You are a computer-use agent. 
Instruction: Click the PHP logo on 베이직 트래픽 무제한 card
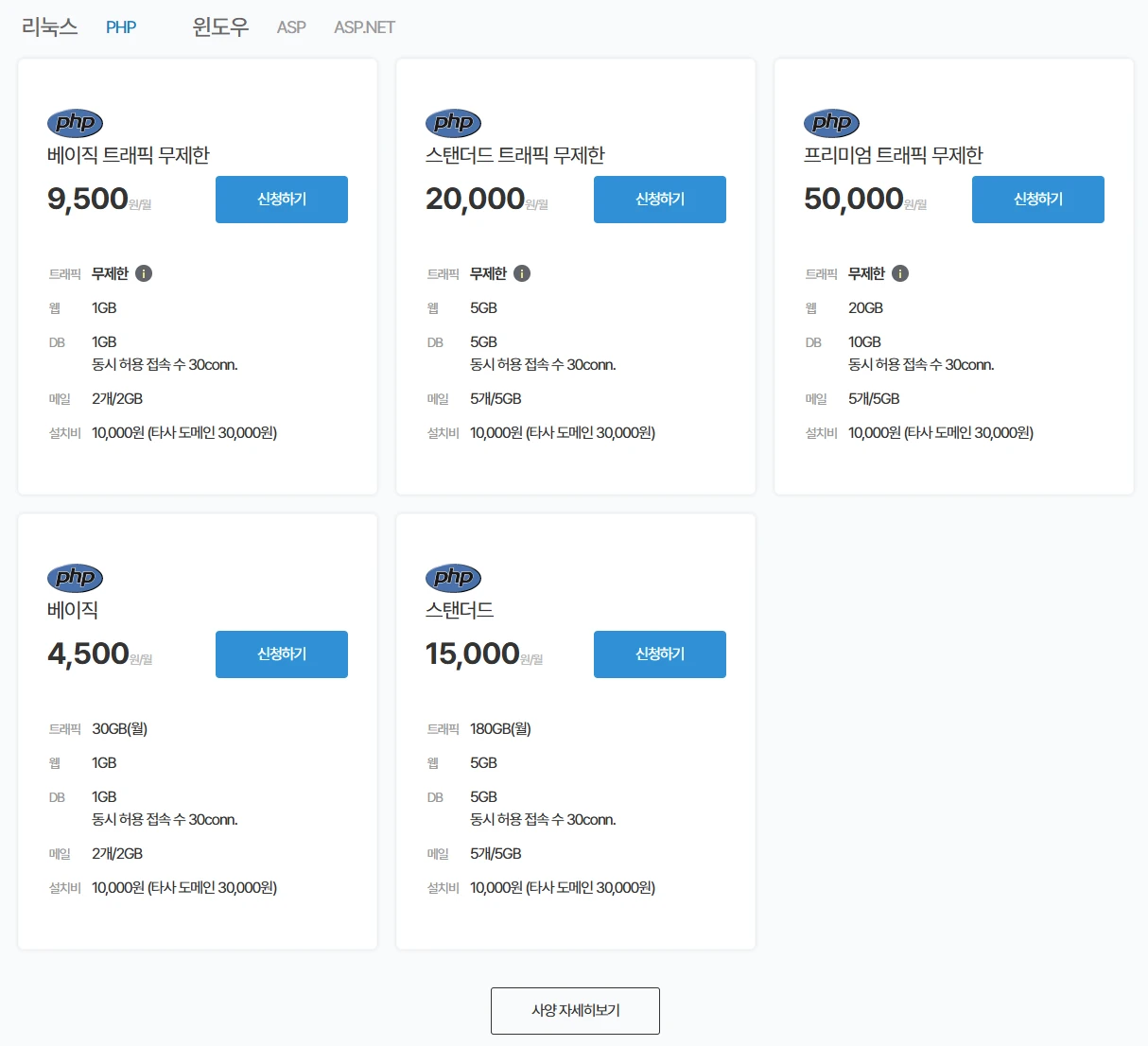[75, 123]
